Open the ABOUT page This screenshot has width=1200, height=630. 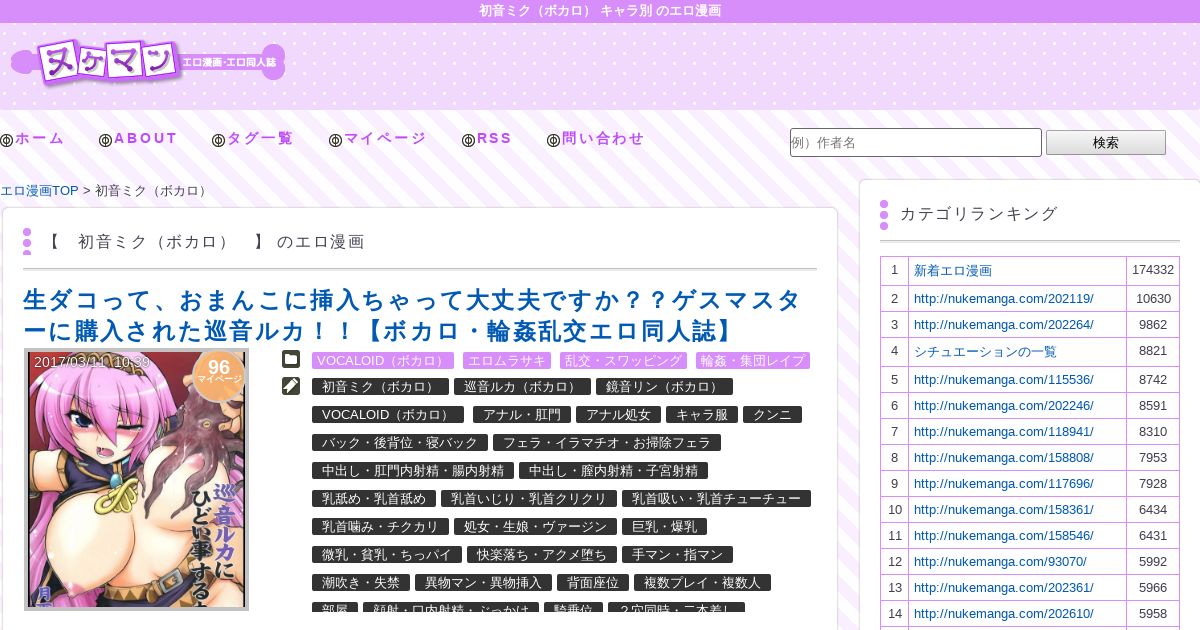coord(138,139)
